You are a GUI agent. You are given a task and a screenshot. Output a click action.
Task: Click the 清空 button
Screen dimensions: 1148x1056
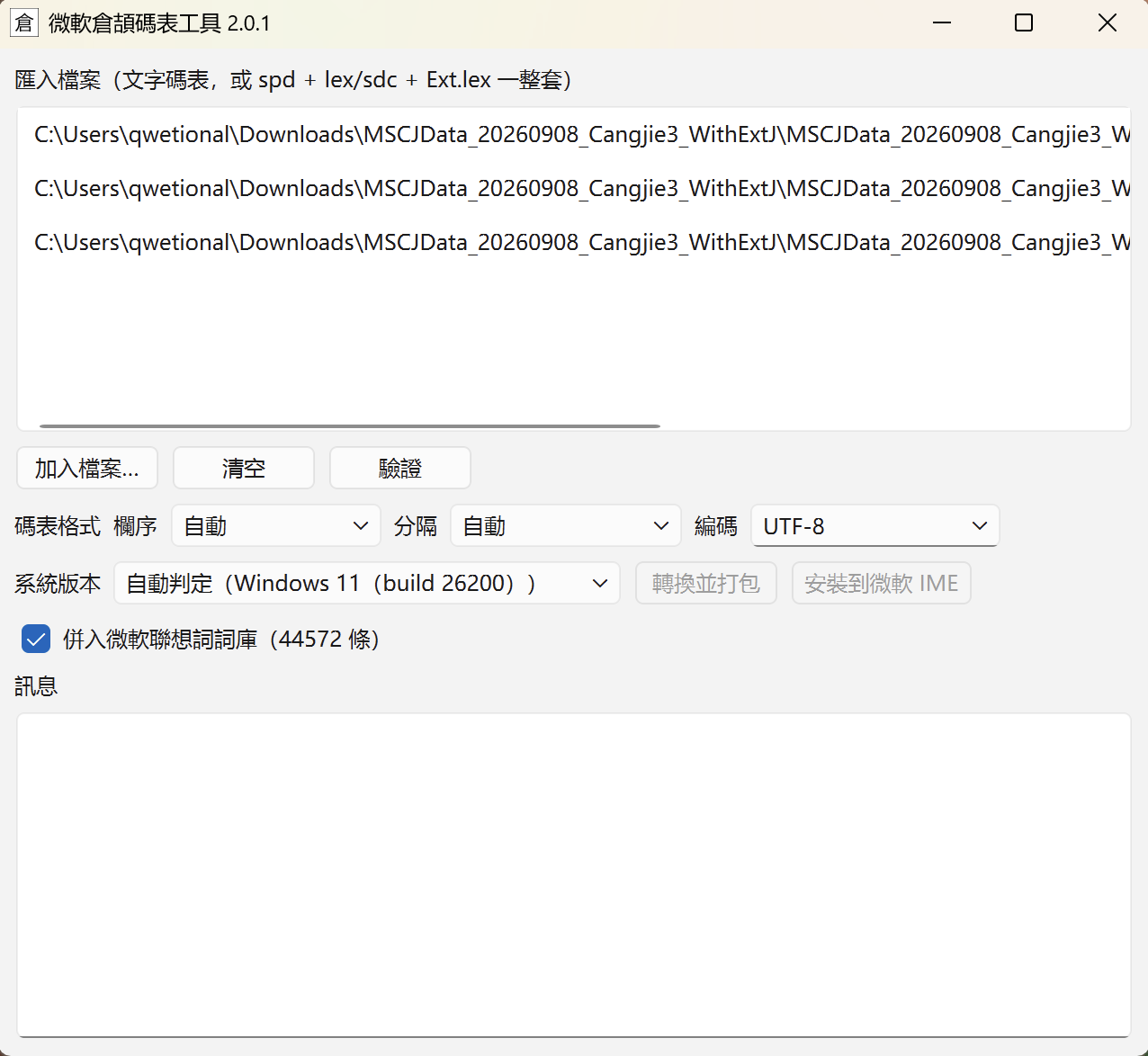coord(244,468)
